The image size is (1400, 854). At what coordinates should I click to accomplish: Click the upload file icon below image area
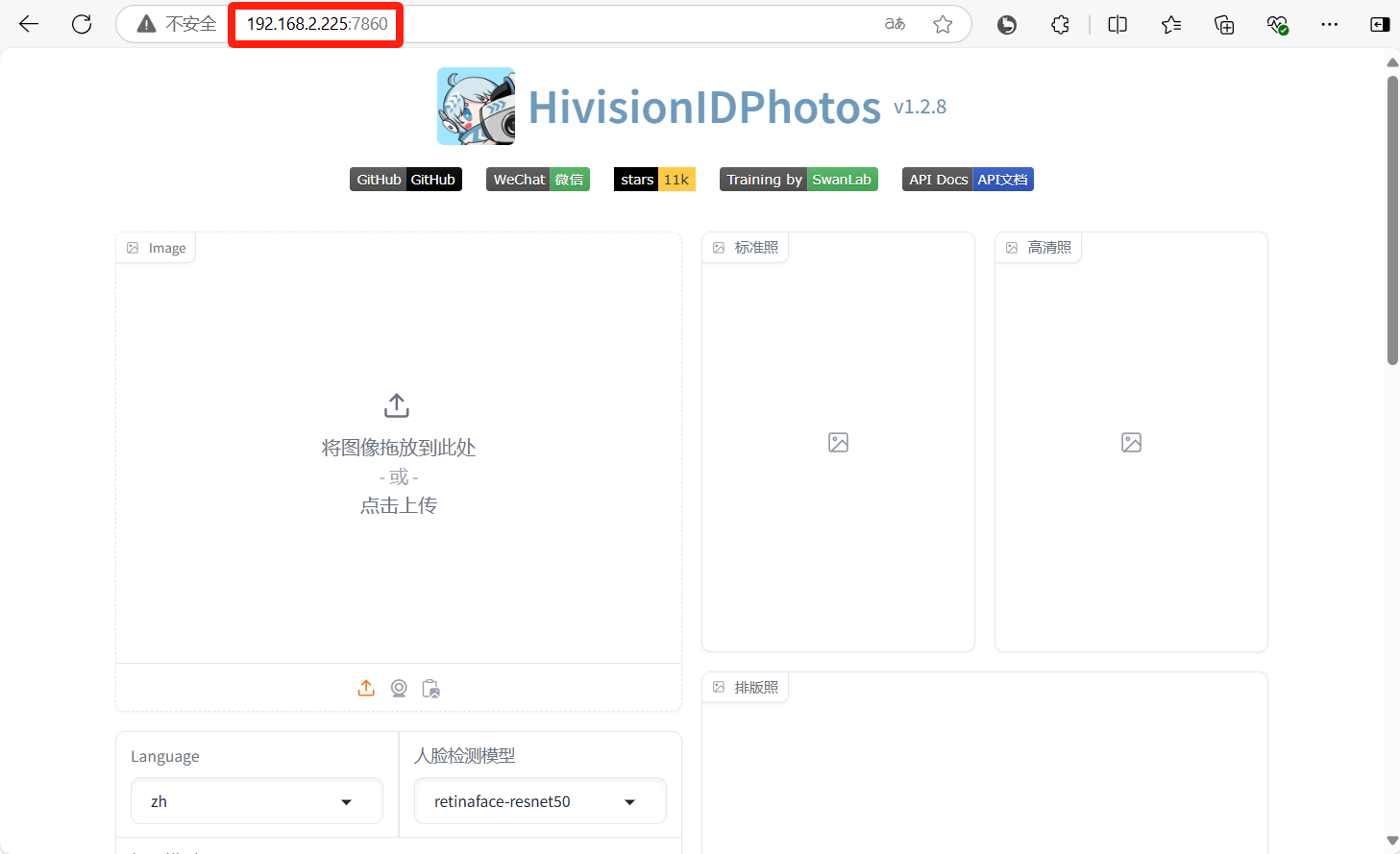pos(366,688)
